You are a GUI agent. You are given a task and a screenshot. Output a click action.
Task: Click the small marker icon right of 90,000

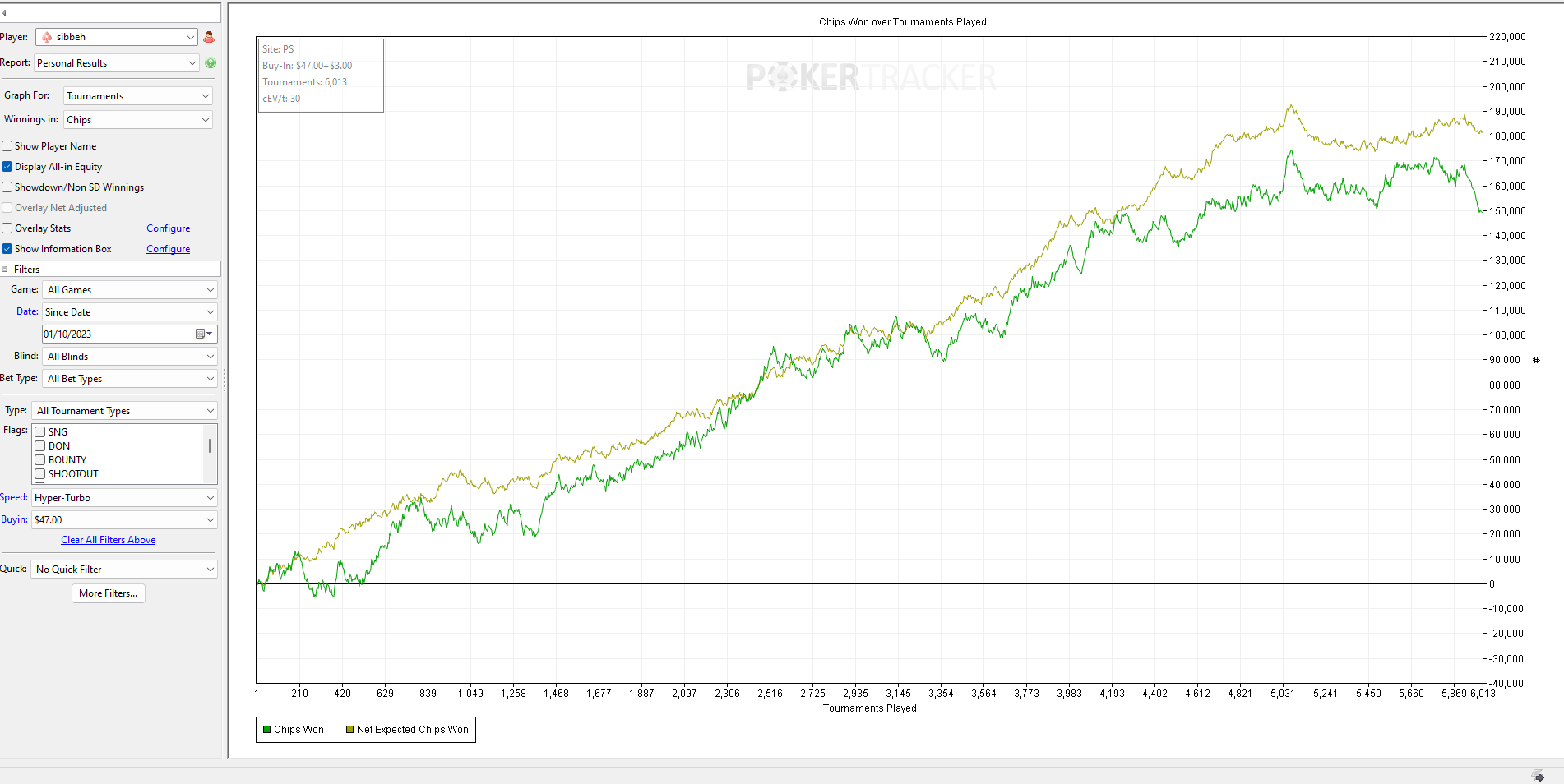[x=1536, y=360]
